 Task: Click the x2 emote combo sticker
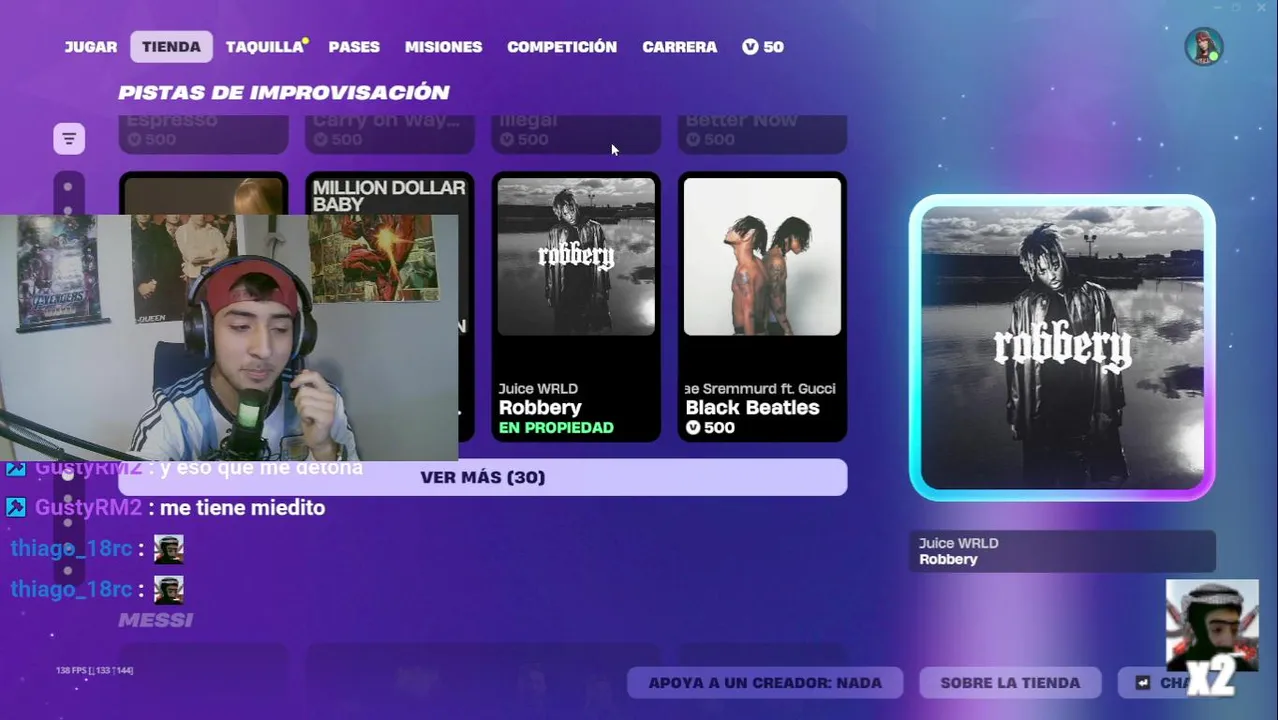[1211, 637]
